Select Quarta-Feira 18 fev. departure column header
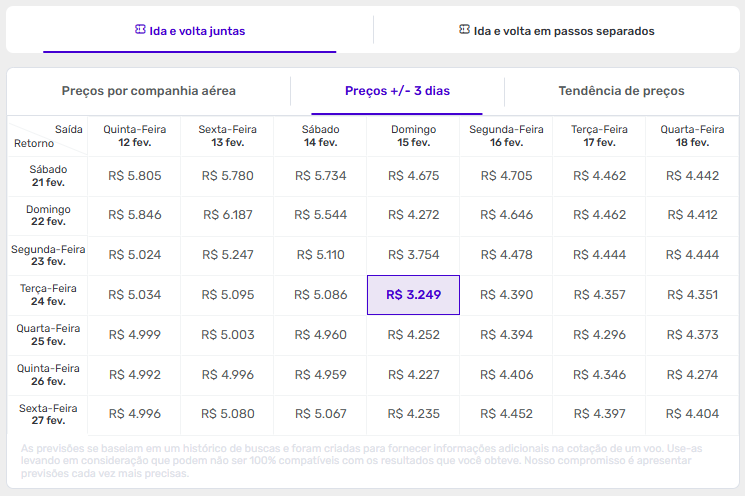The image size is (745, 496). (692, 136)
